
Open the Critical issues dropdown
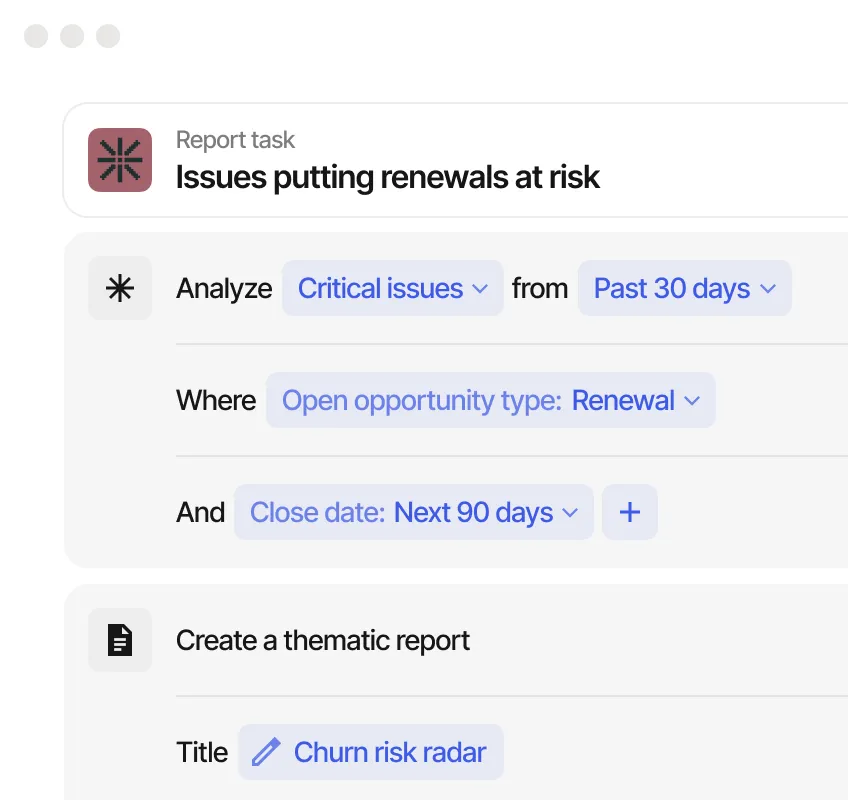(x=392, y=288)
